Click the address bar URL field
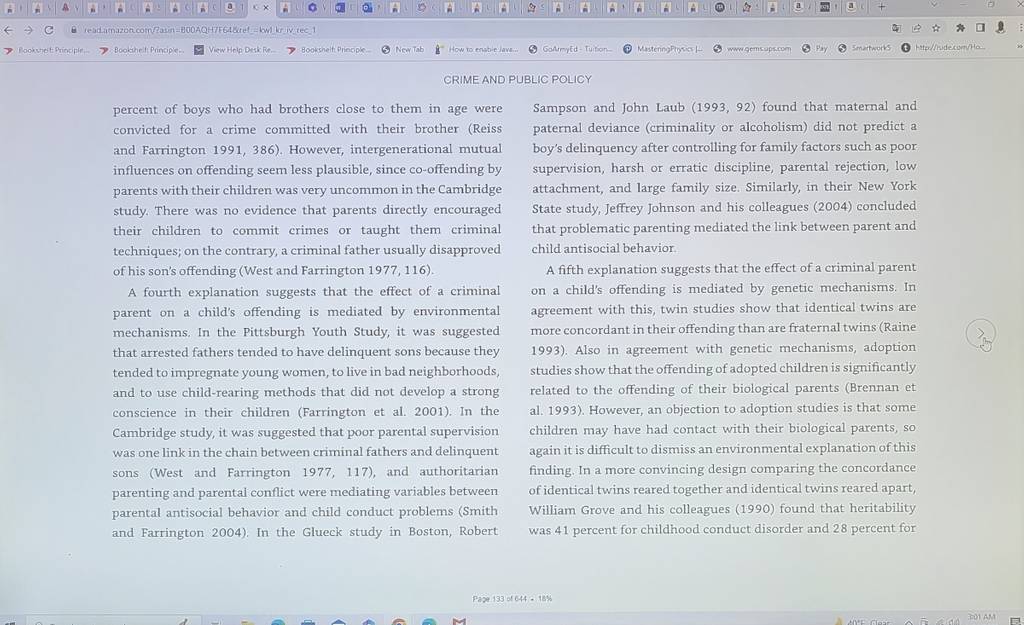This screenshot has width=1024, height=625. (457, 29)
